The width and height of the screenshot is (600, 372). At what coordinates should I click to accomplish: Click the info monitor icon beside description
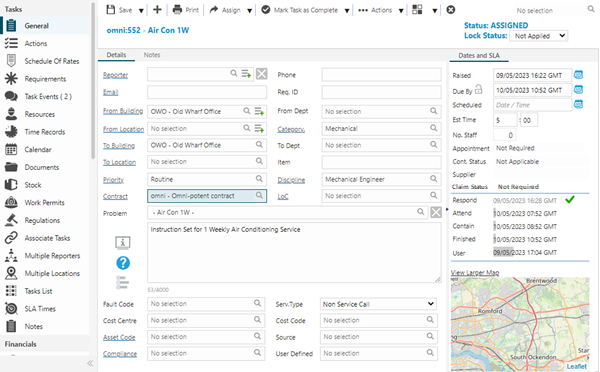[123, 243]
